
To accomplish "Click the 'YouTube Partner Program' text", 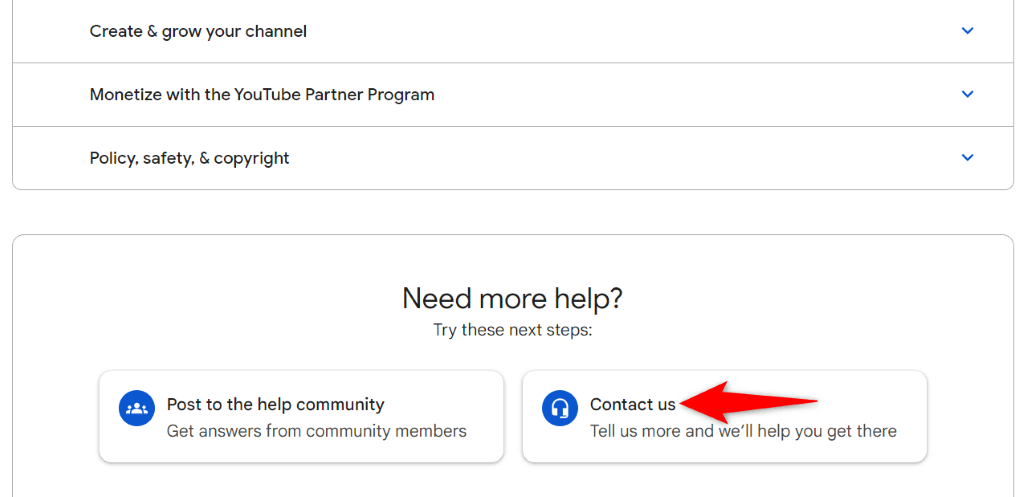I will pyautogui.click(x=334, y=95).
